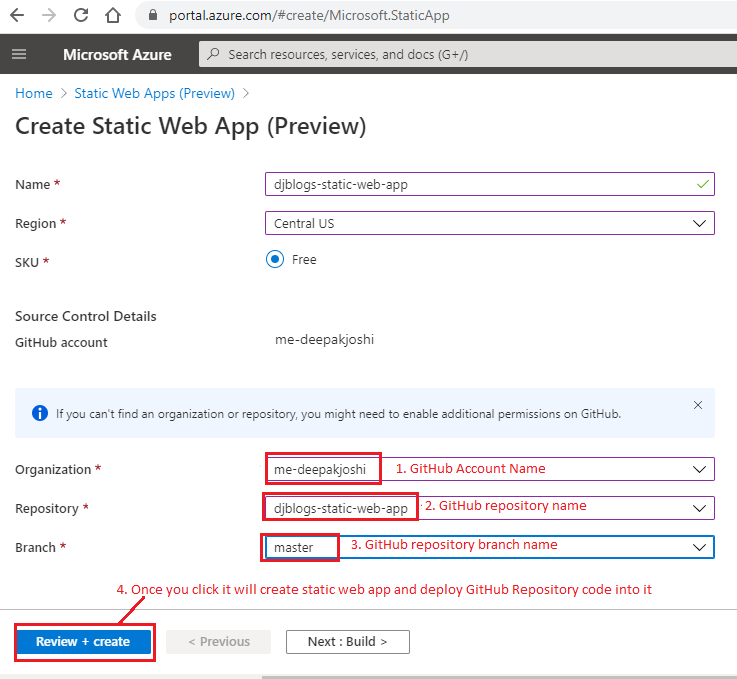Image resolution: width=737 pixels, height=679 pixels.
Task: Click the disabled Previous button
Action: pyautogui.click(x=219, y=641)
